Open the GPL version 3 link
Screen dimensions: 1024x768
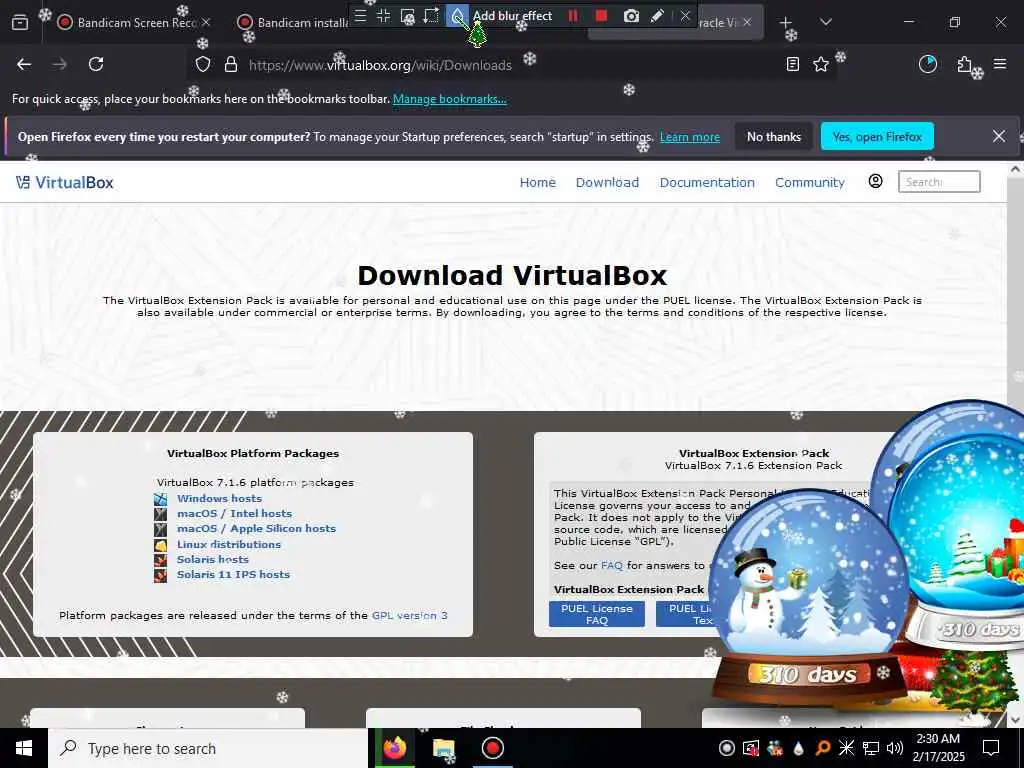(x=409, y=615)
